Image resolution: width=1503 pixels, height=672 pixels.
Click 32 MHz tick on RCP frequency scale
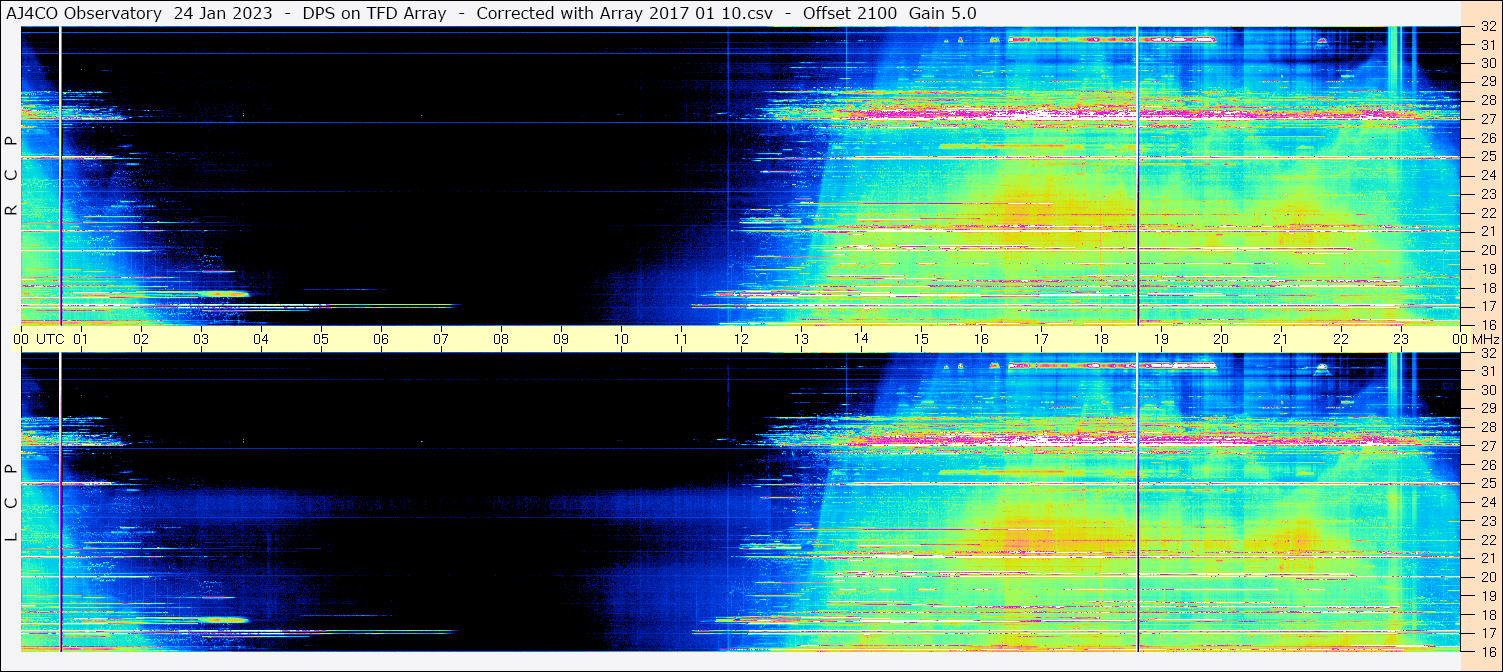(1487, 27)
